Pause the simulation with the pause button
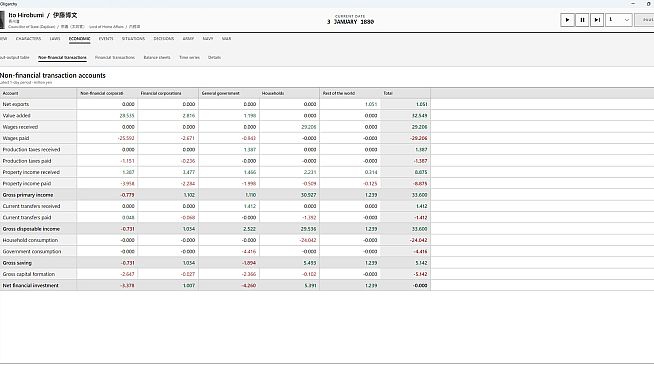The height and width of the screenshot is (366, 654). [582, 20]
